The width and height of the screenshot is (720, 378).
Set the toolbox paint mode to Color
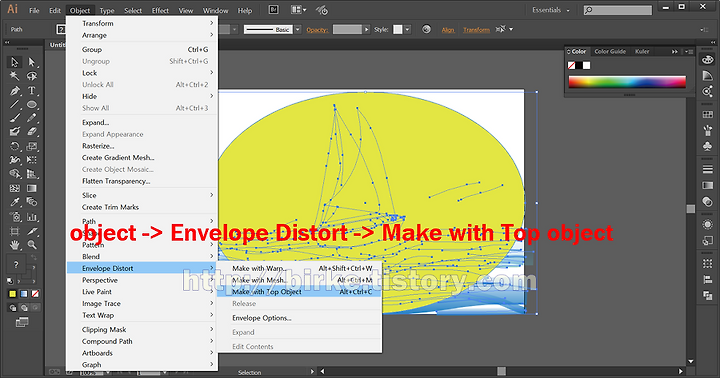pyautogui.click(x=12, y=294)
